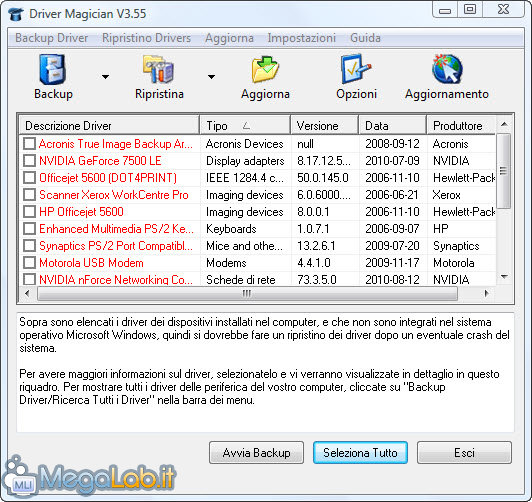Screen dimensions: 532x502
Task: Click the Avvia Backup button
Action: (x=256, y=452)
